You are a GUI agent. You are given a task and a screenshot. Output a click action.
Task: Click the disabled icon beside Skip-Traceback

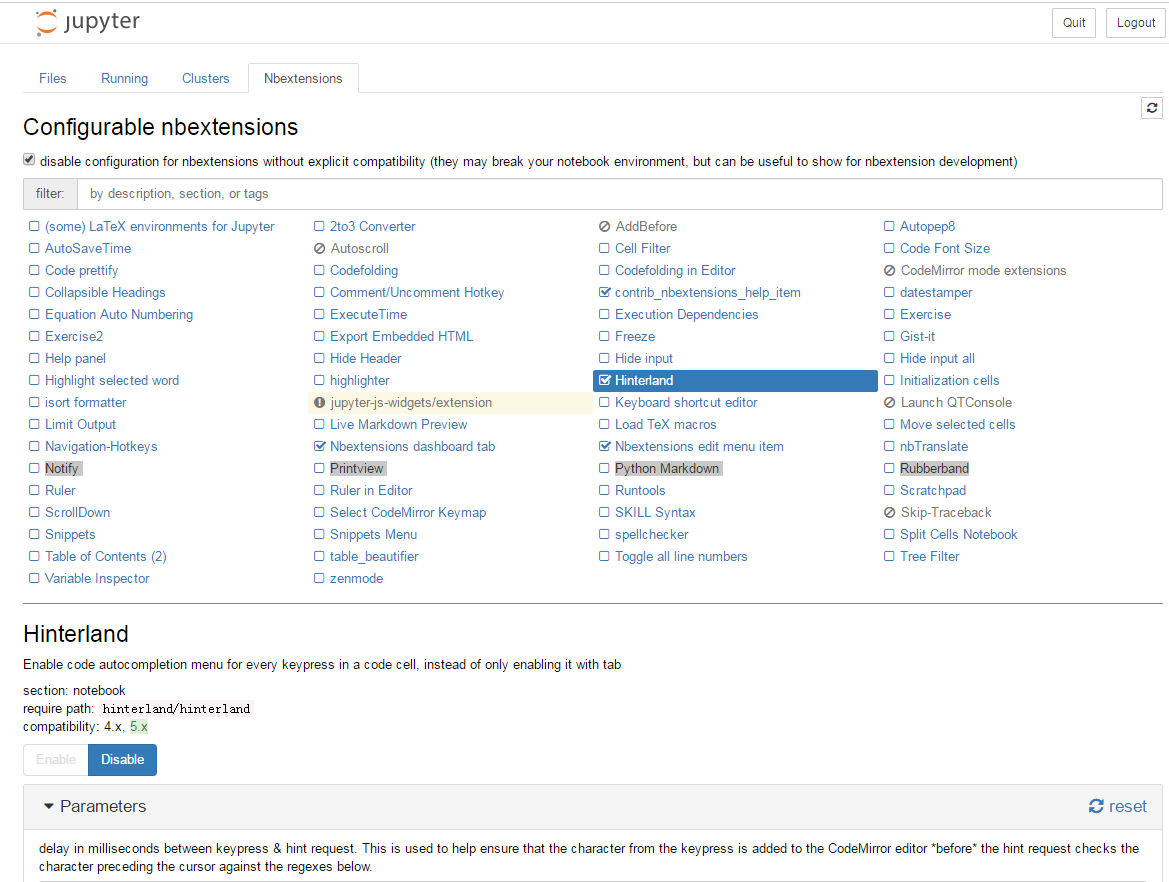click(x=889, y=513)
